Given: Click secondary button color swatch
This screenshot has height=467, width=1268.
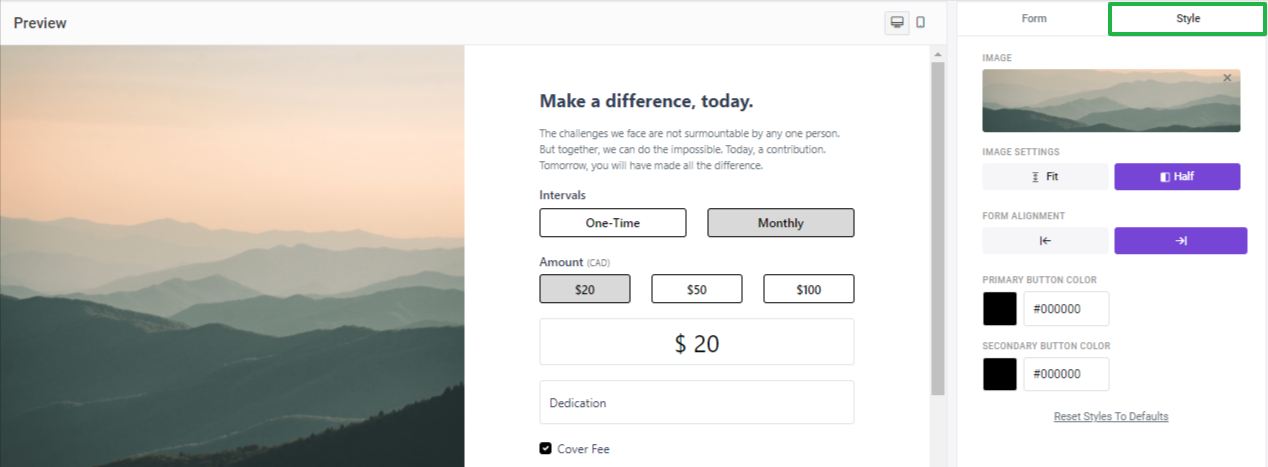Looking at the screenshot, I should click(1000, 374).
